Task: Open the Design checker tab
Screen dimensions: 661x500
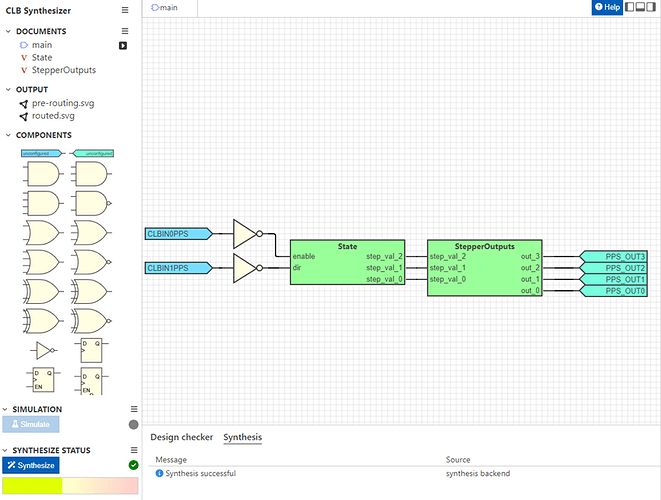Action: (x=182, y=437)
